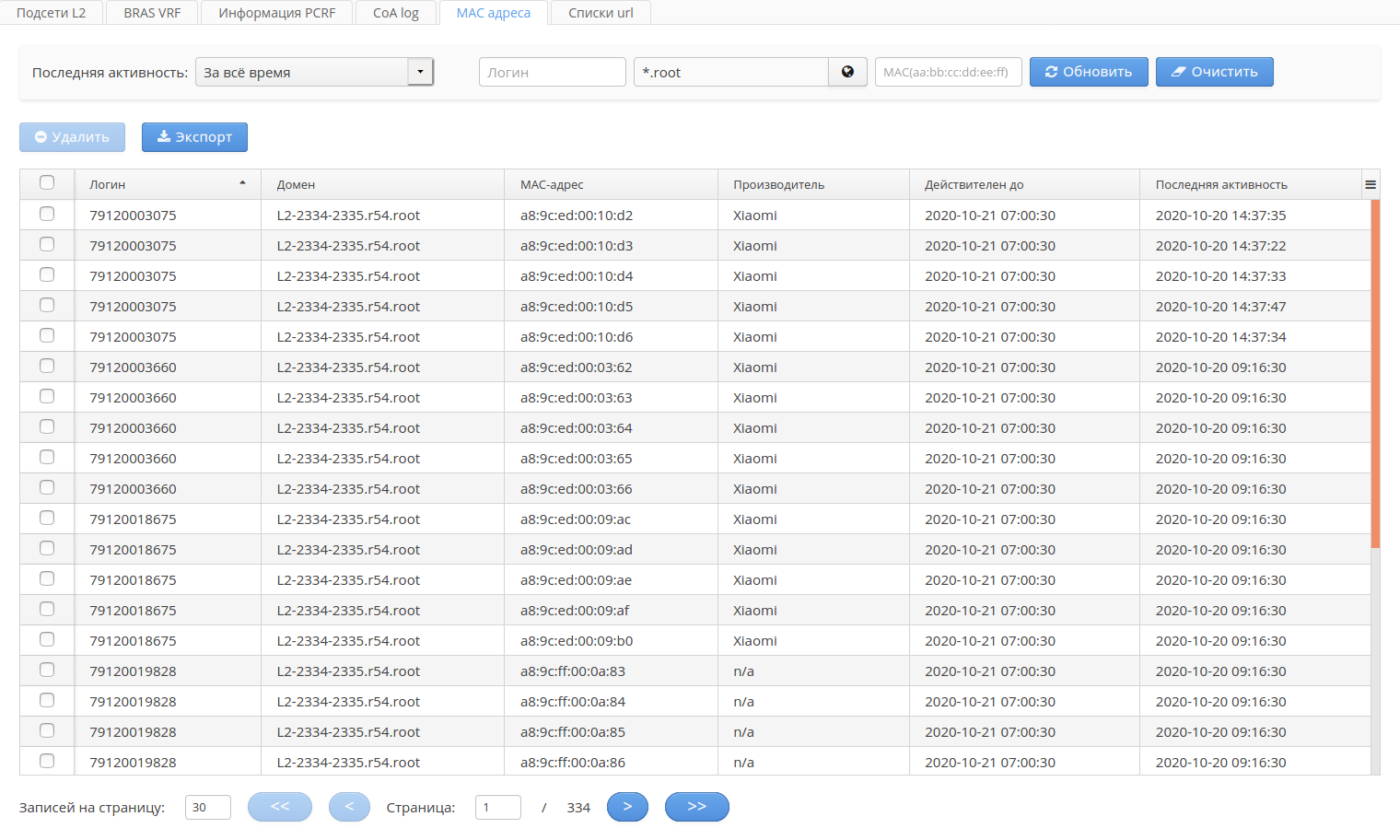Go to next page arrow button
The width and height of the screenshot is (1400, 840).
pyautogui.click(x=627, y=807)
